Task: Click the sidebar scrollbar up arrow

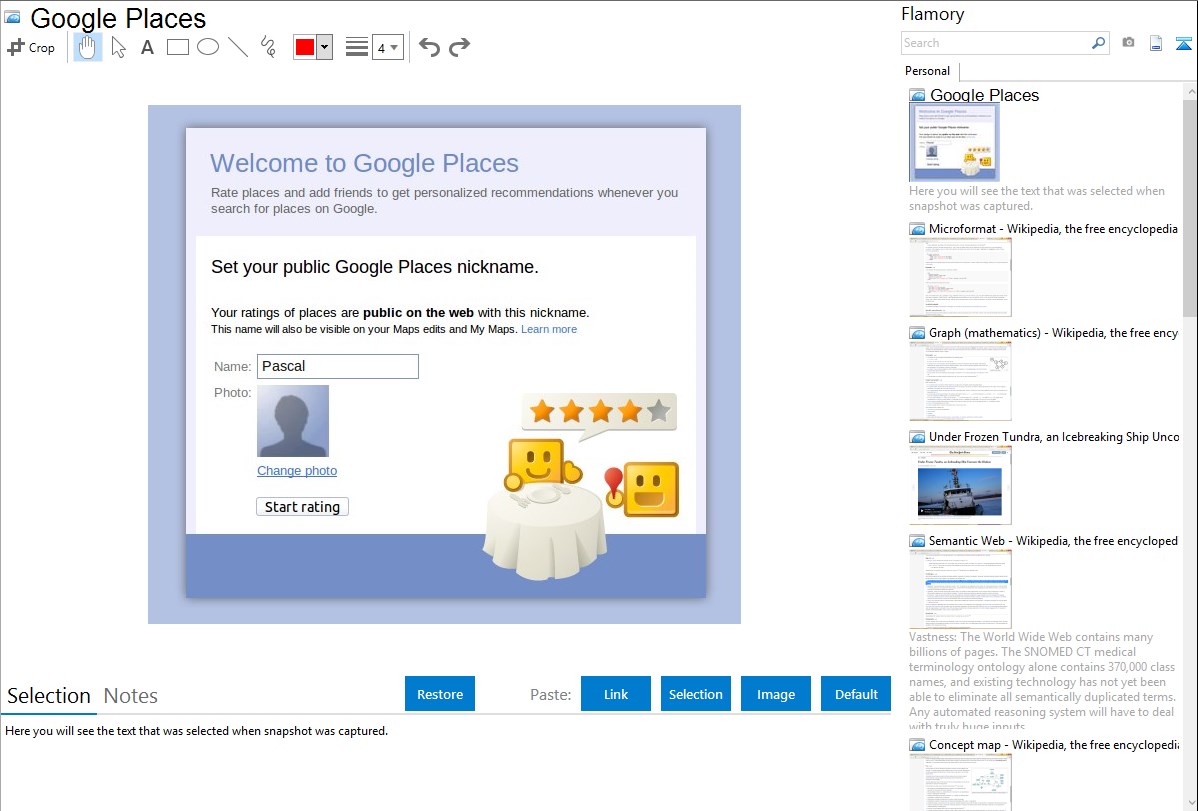Action: coord(1190,91)
